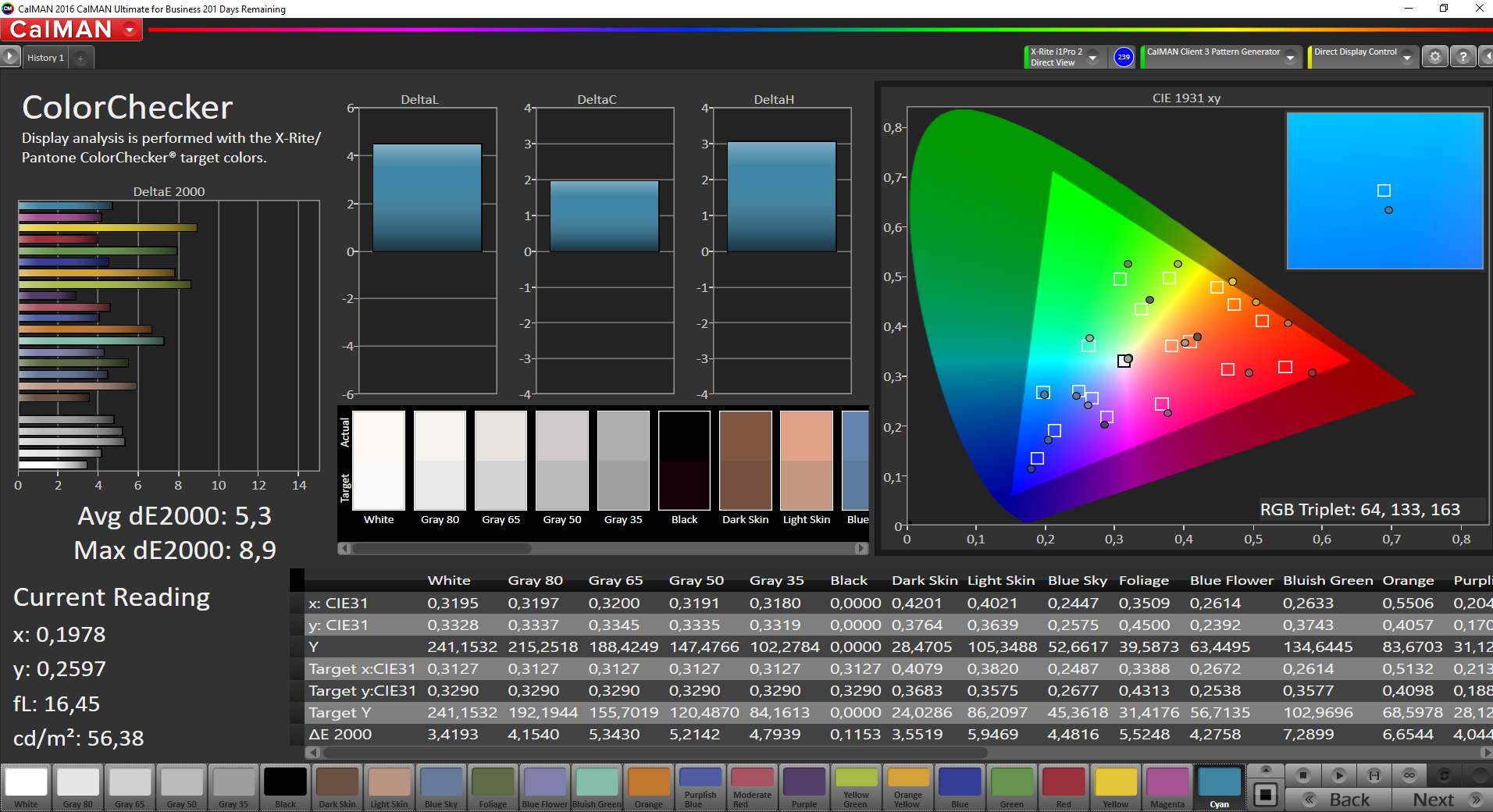
Task: Expand CalMAN Client 3 Pattern Generator dropdown
Action: [x=1291, y=57]
